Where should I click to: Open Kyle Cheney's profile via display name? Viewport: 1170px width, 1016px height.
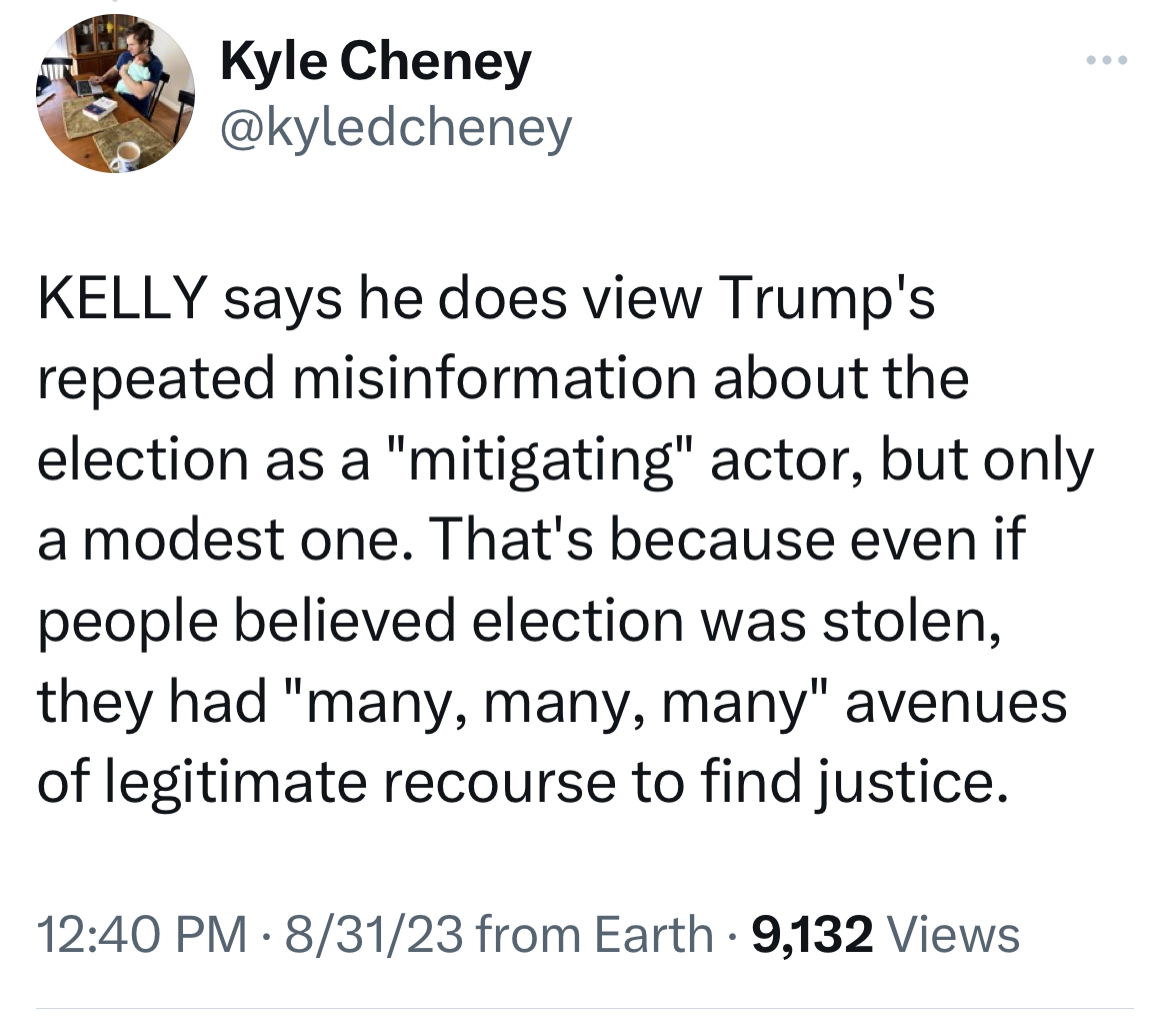(375, 61)
